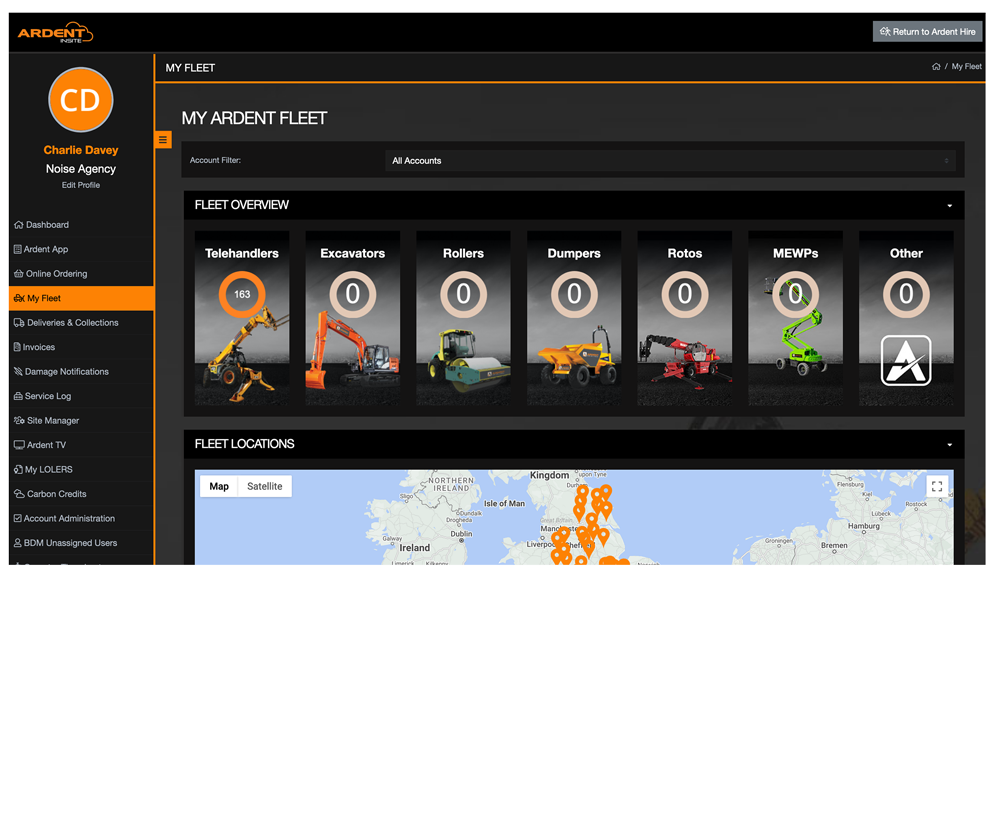Toggle the sidebar hamburger menu button

tap(163, 140)
